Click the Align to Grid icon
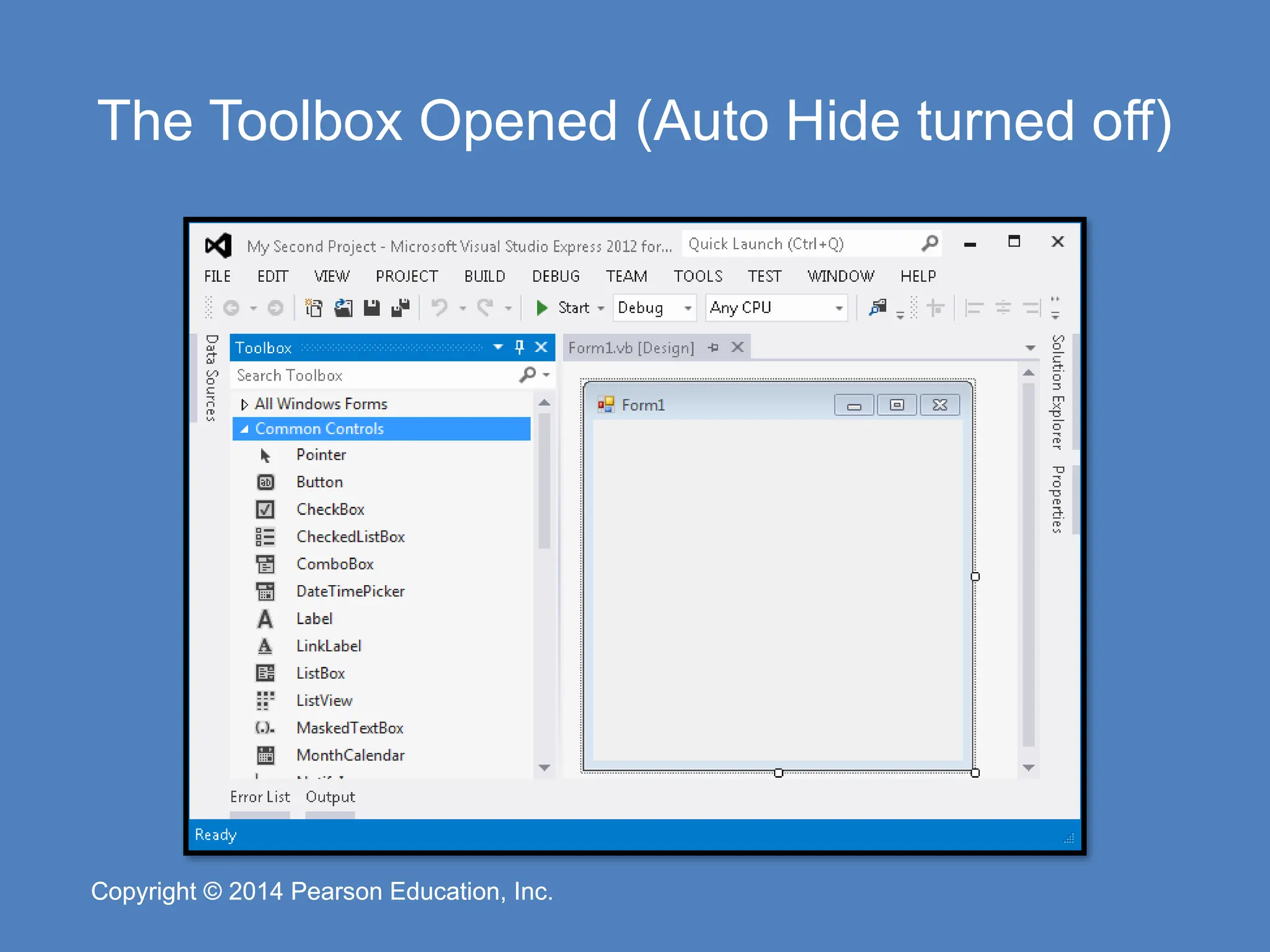The width and height of the screenshot is (1270, 952). pyautogui.click(x=935, y=308)
